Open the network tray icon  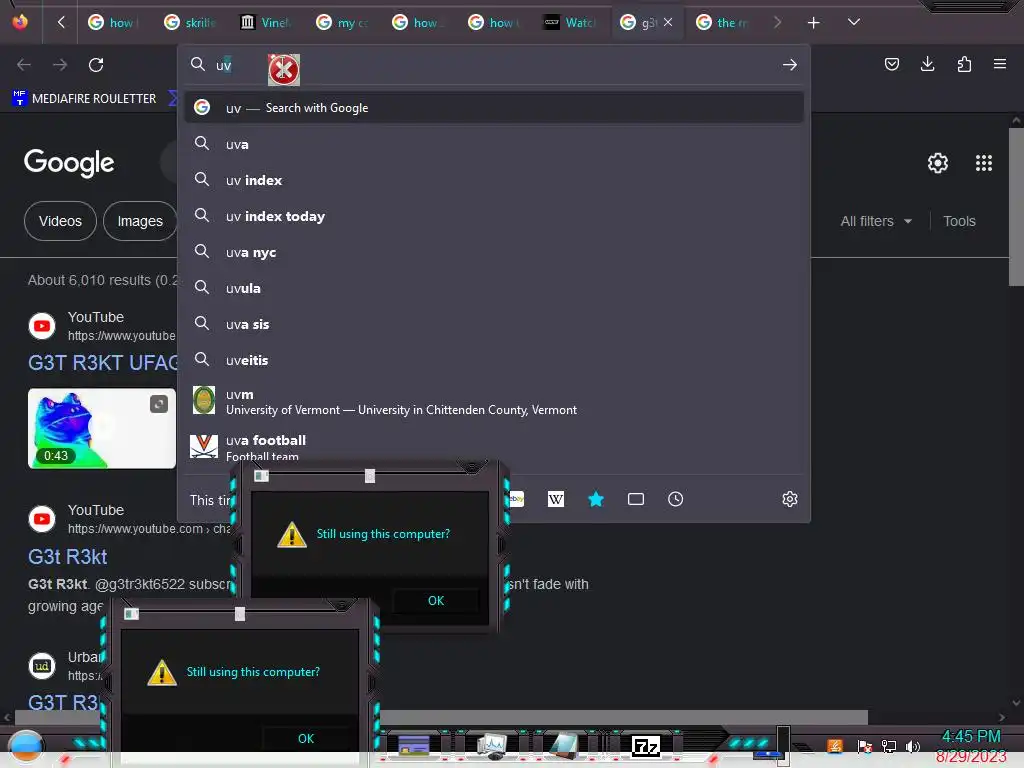(x=888, y=746)
